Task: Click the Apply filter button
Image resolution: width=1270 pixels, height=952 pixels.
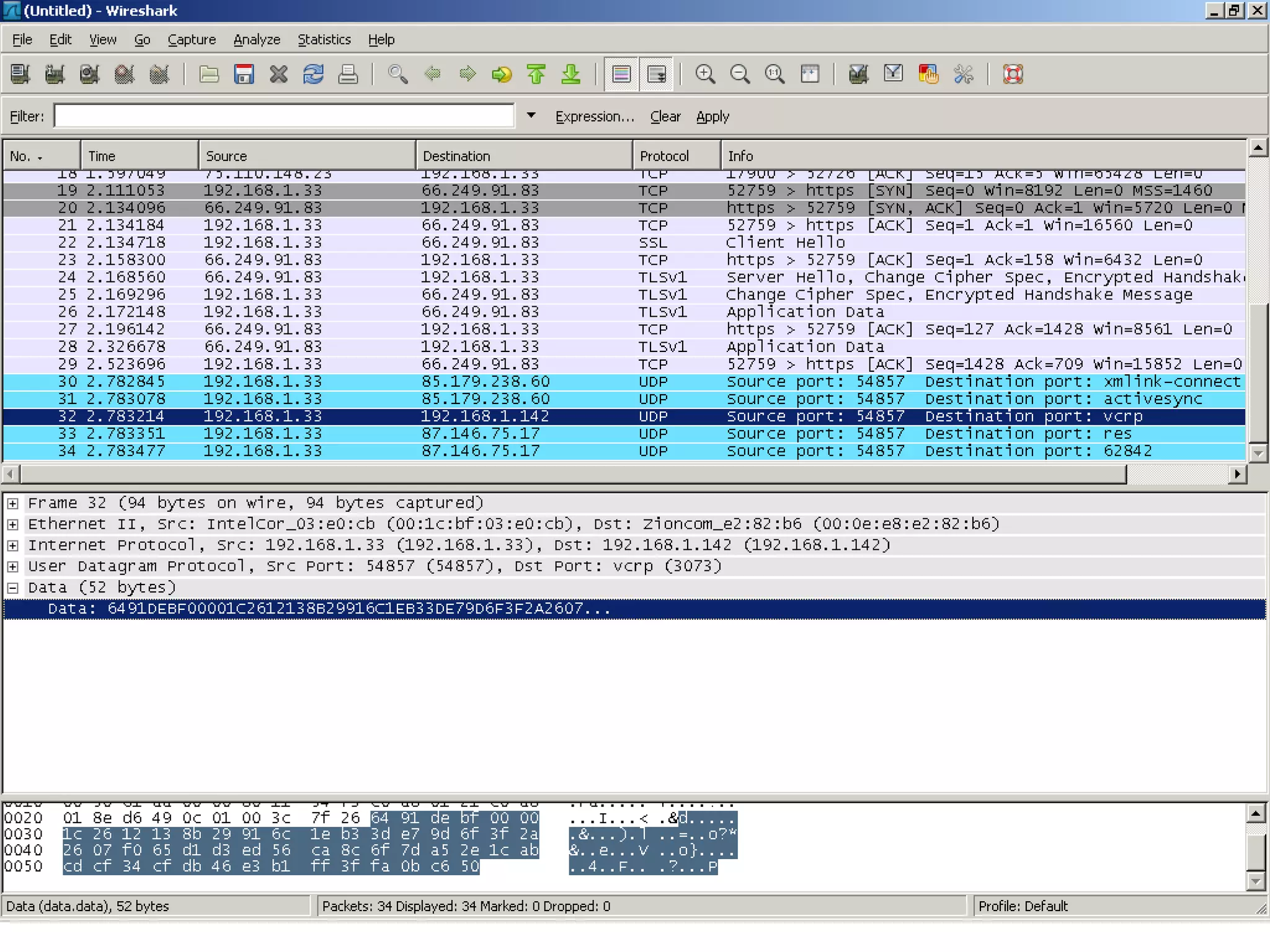Action: point(712,117)
